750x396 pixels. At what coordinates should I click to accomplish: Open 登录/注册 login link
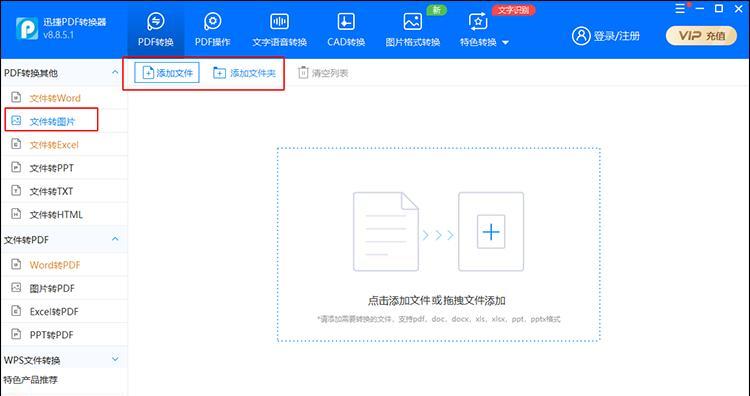coord(617,36)
